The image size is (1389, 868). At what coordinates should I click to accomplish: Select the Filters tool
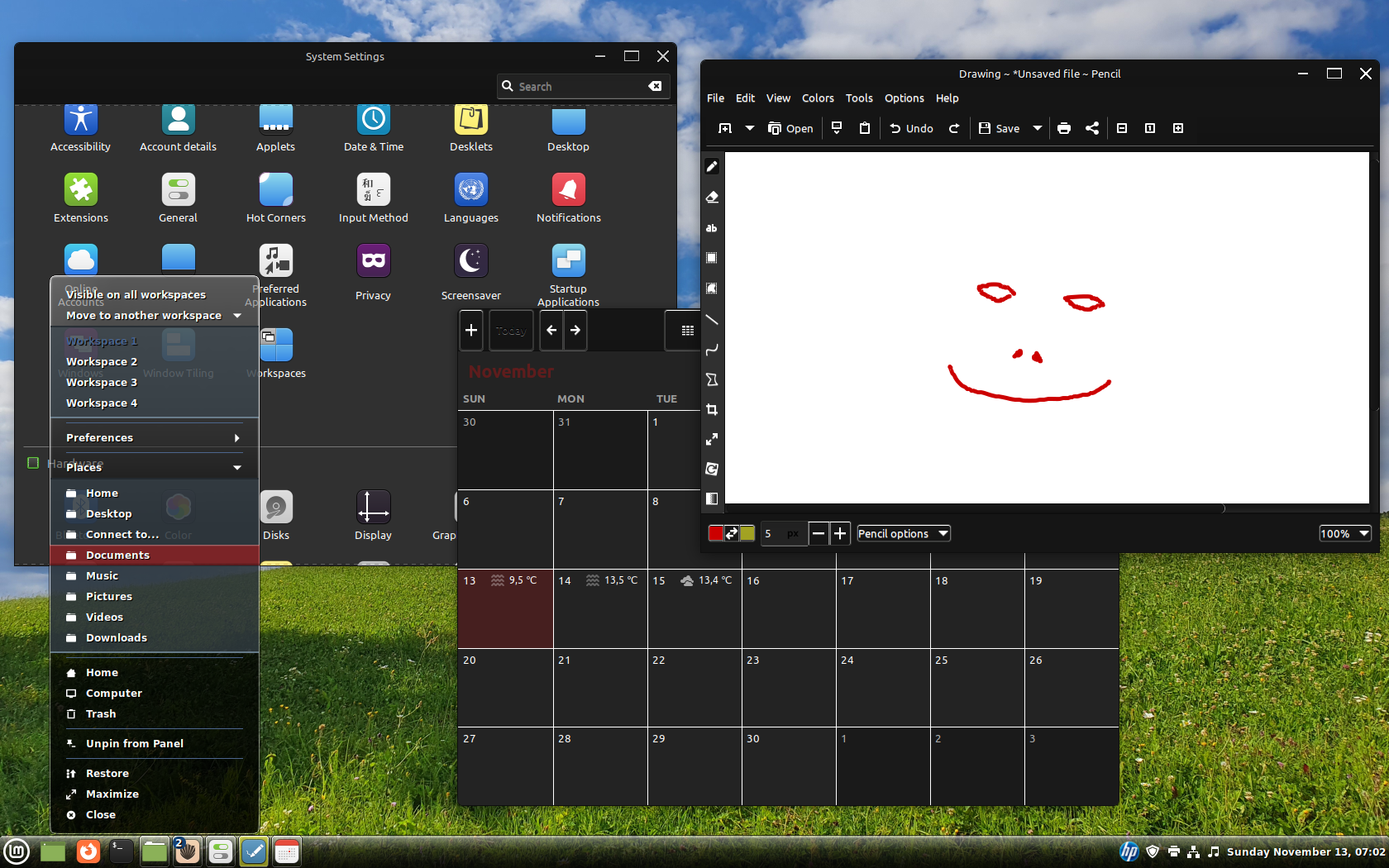coord(712,498)
